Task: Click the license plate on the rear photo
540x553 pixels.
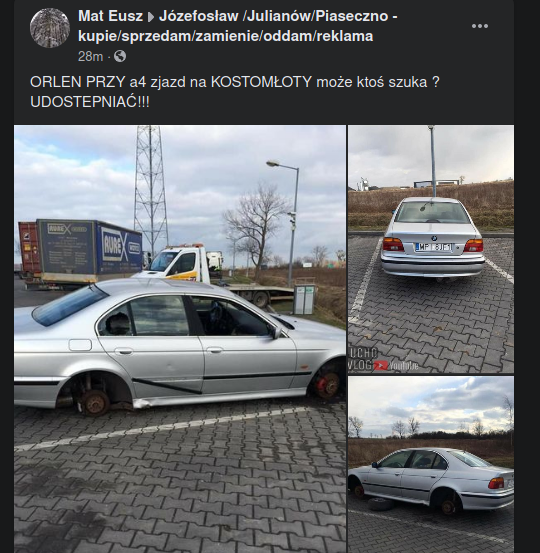Action: pos(433,247)
